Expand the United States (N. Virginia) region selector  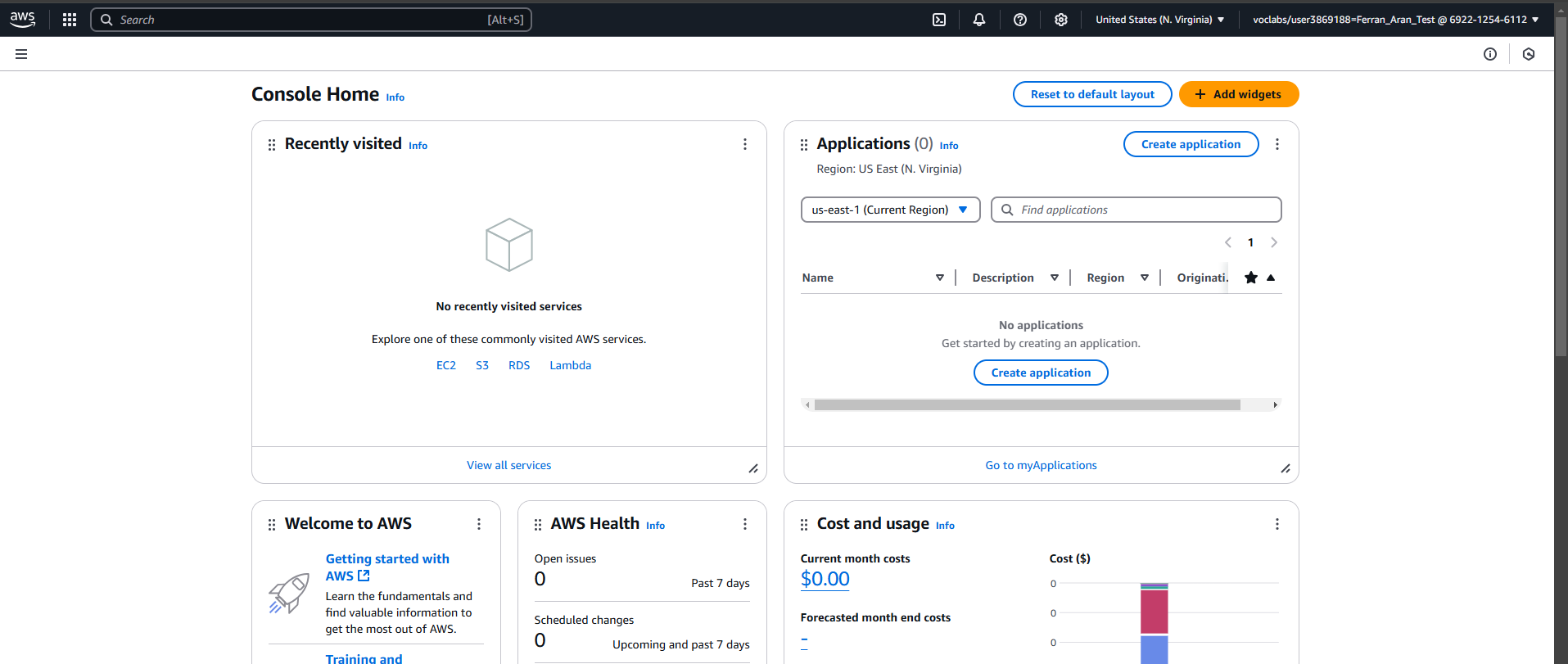click(1159, 20)
